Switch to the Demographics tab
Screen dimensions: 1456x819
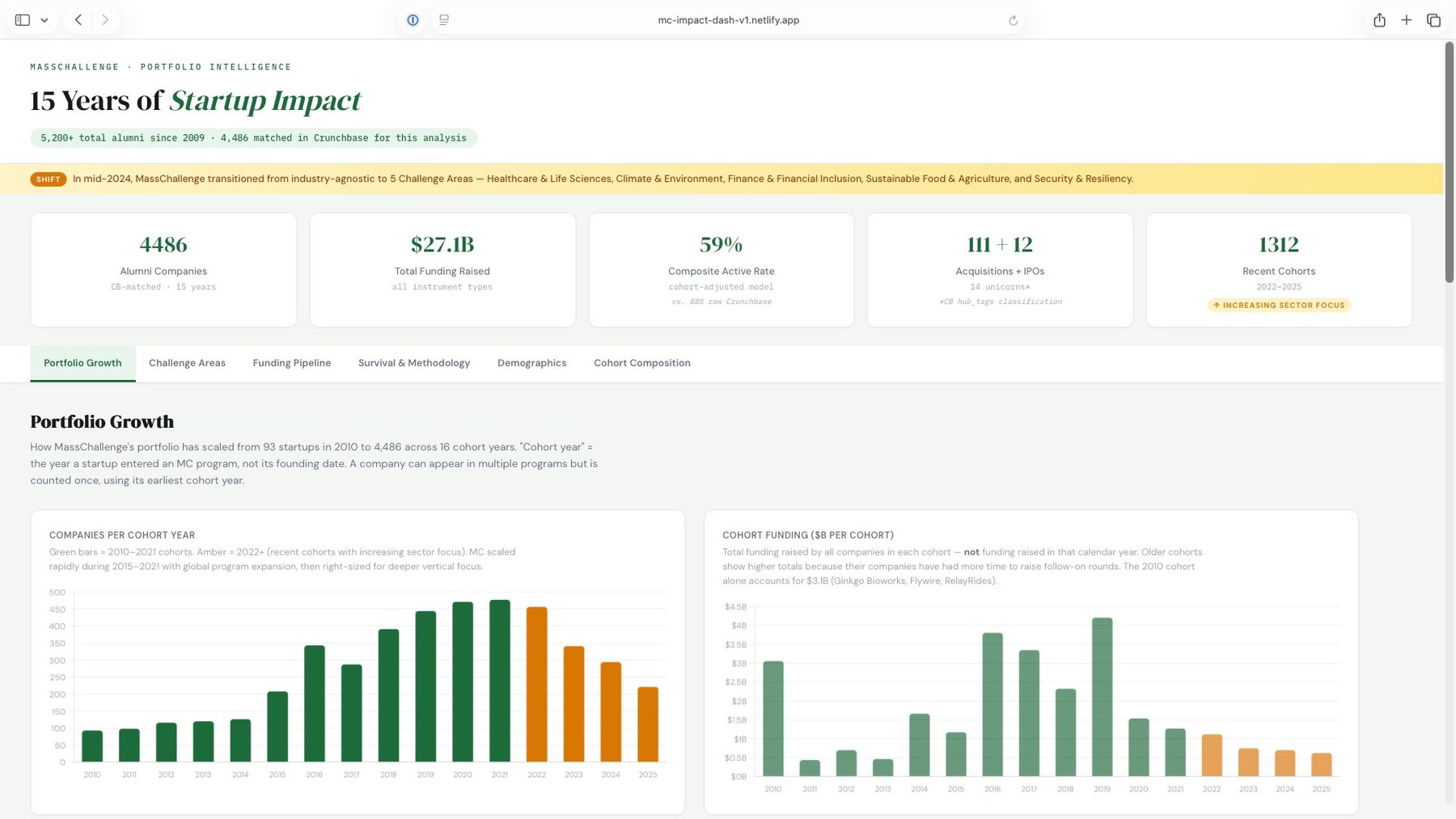(x=531, y=363)
